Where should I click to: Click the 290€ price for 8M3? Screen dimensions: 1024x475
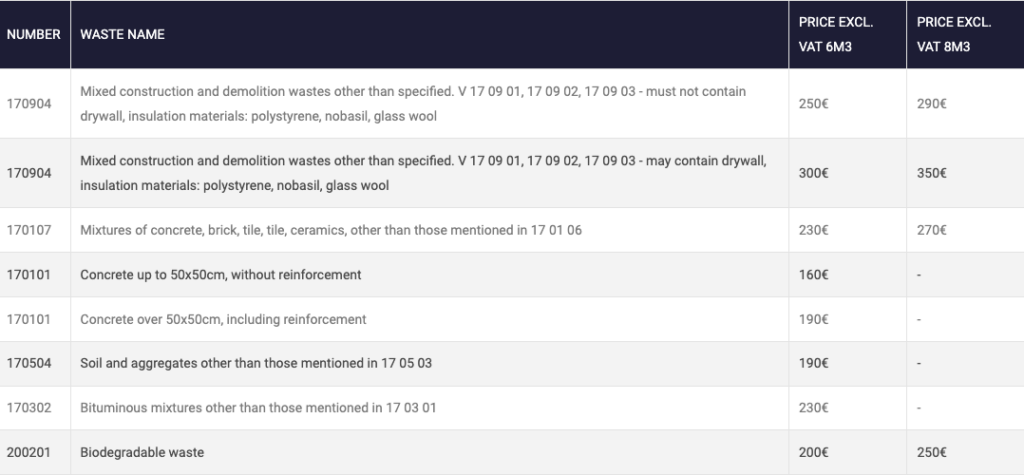coord(931,104)
